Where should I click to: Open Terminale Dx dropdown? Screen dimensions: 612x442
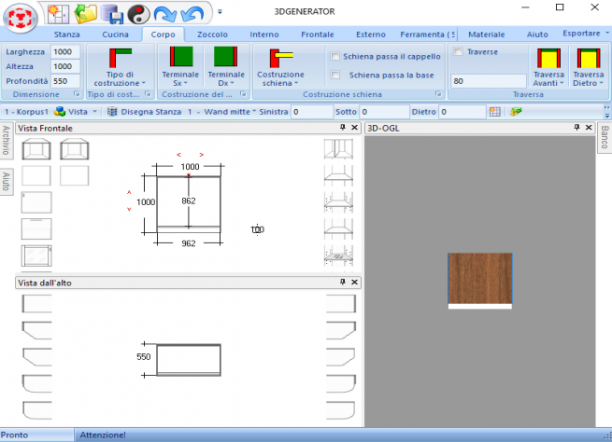(226, 66)
